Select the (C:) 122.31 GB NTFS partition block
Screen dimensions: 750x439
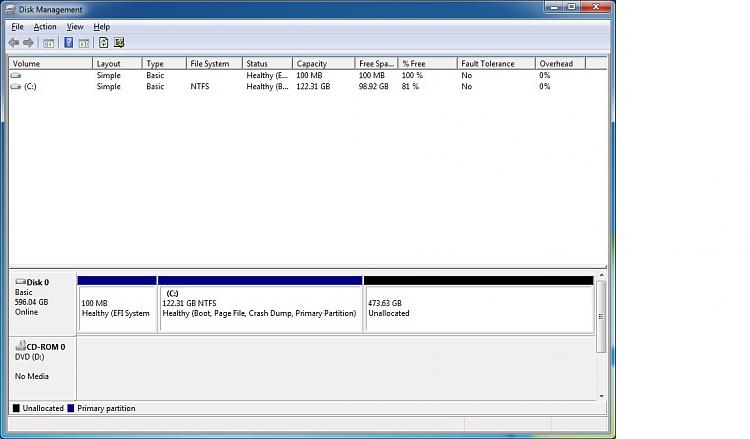[x=260, y=304]
